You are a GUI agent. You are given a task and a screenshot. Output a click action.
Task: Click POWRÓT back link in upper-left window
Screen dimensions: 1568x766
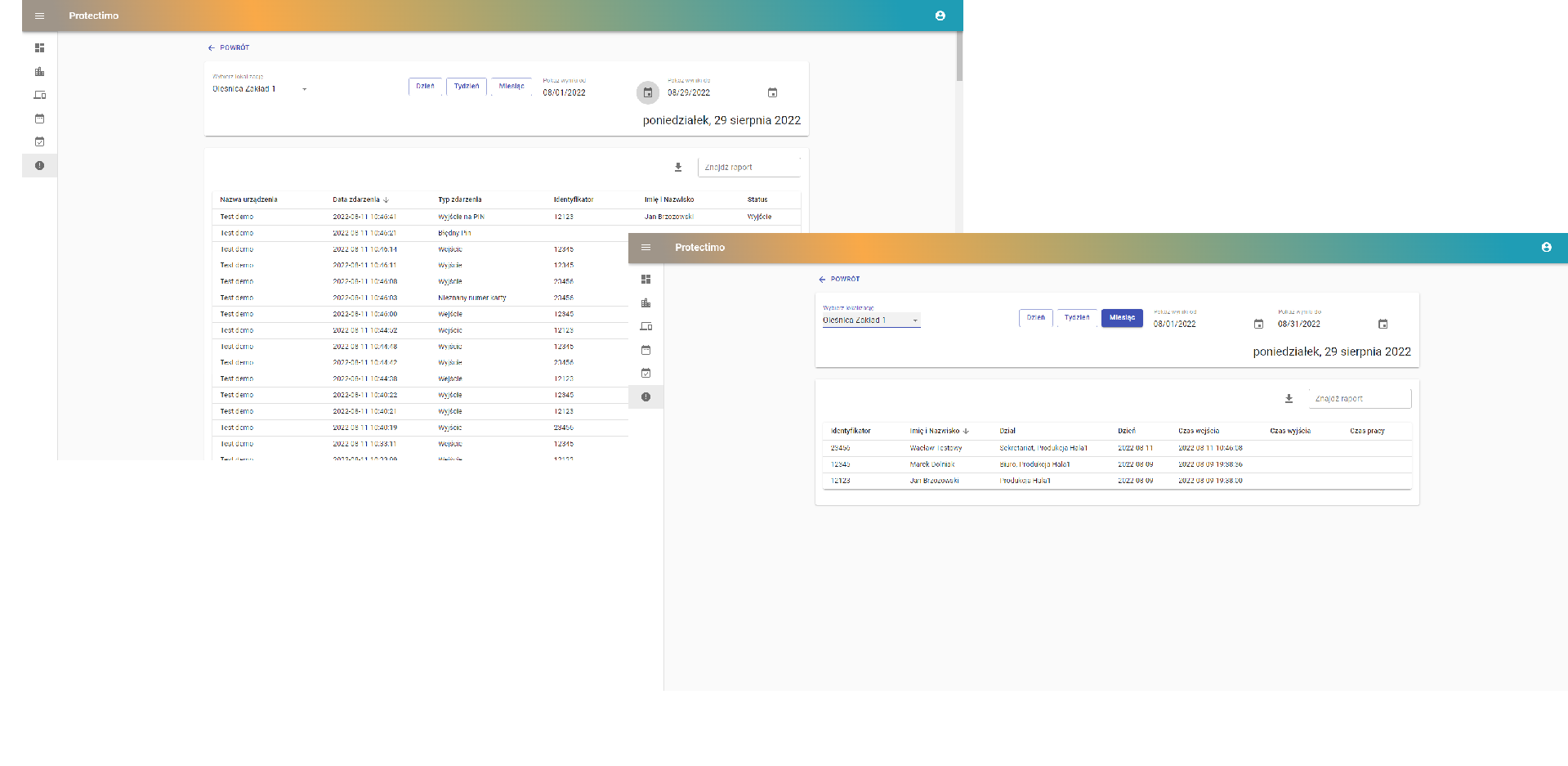click(229, 47)
